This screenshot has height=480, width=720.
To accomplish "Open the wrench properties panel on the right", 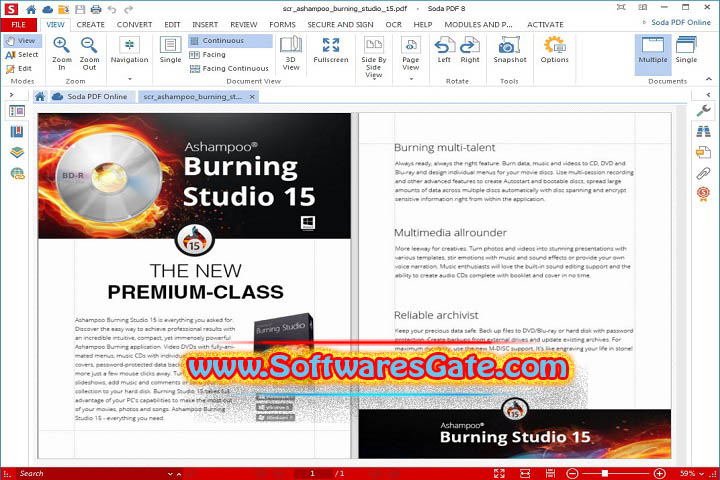I will click(x=703, y=111).
